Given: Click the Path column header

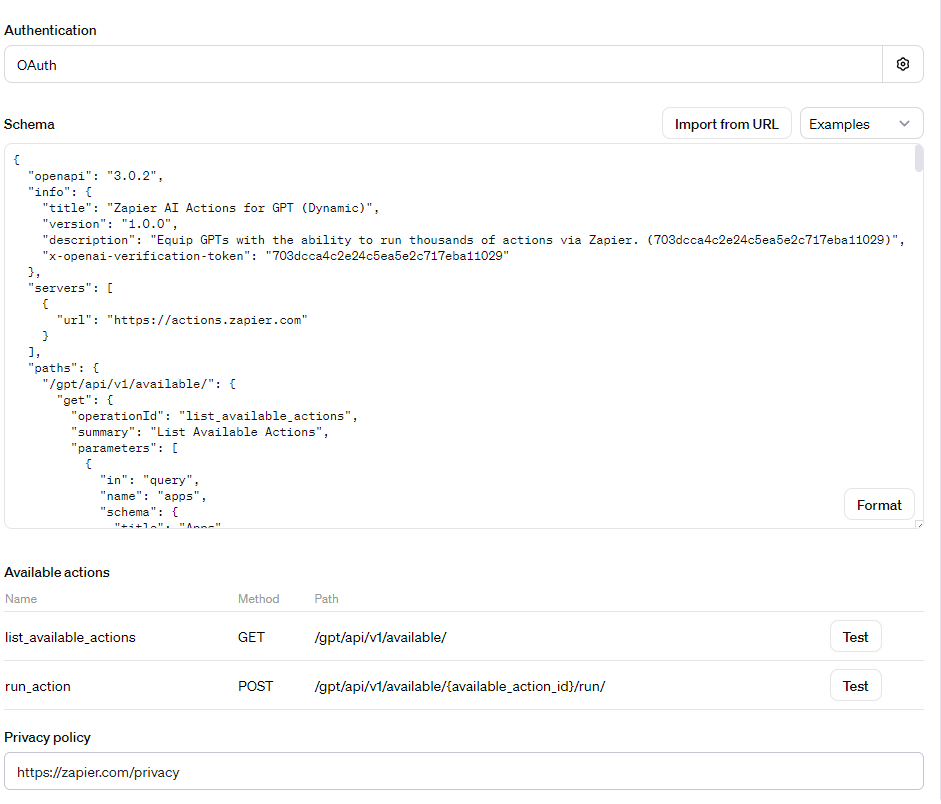Looking at the screenshot, I should (x=326, y=598).
